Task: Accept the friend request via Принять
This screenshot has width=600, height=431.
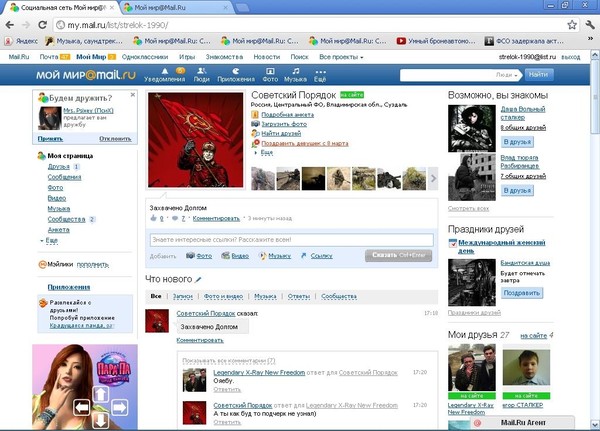Action: tap(50, 139)
